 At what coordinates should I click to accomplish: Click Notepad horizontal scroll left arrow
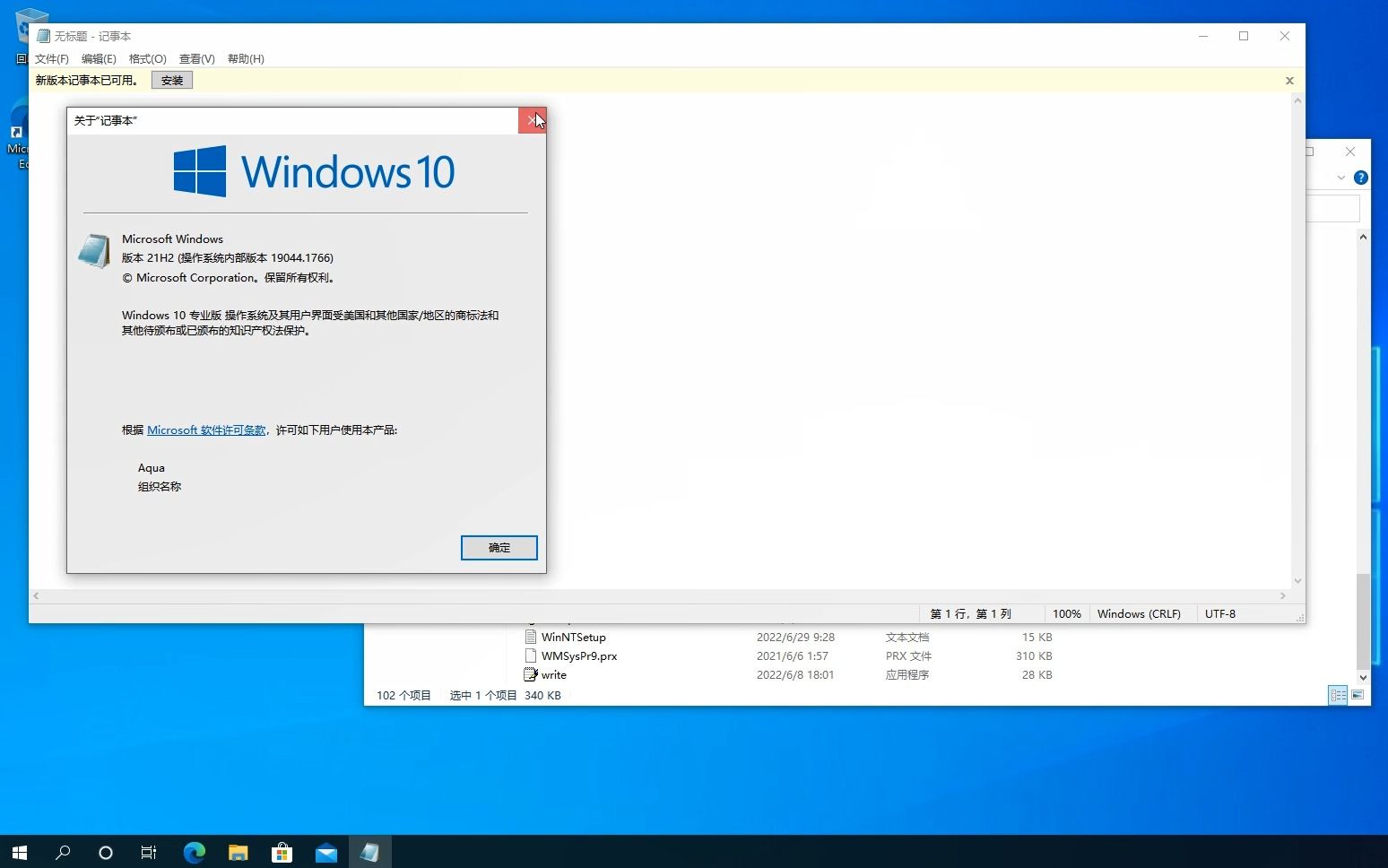pos(36,595)
